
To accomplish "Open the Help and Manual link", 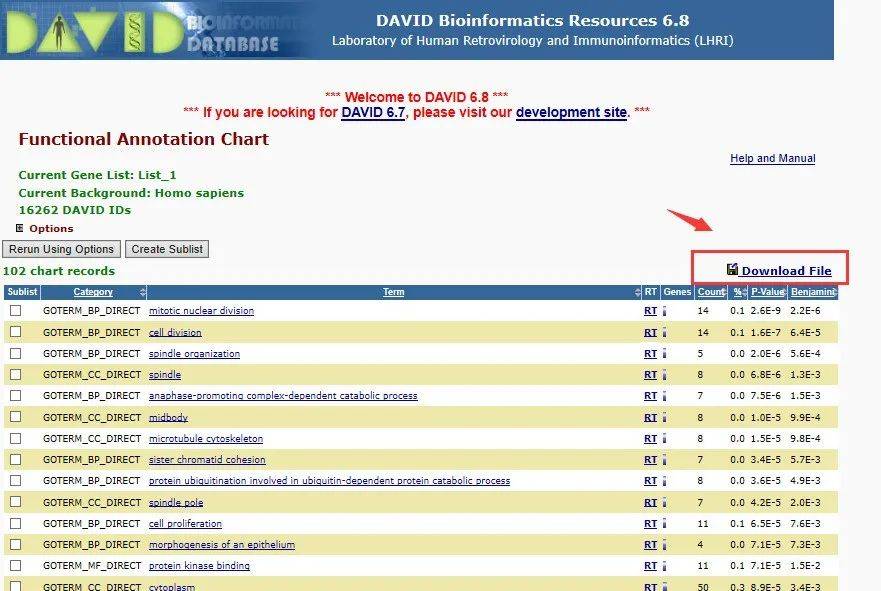I will pyautogui.click(x=773, y=158).
